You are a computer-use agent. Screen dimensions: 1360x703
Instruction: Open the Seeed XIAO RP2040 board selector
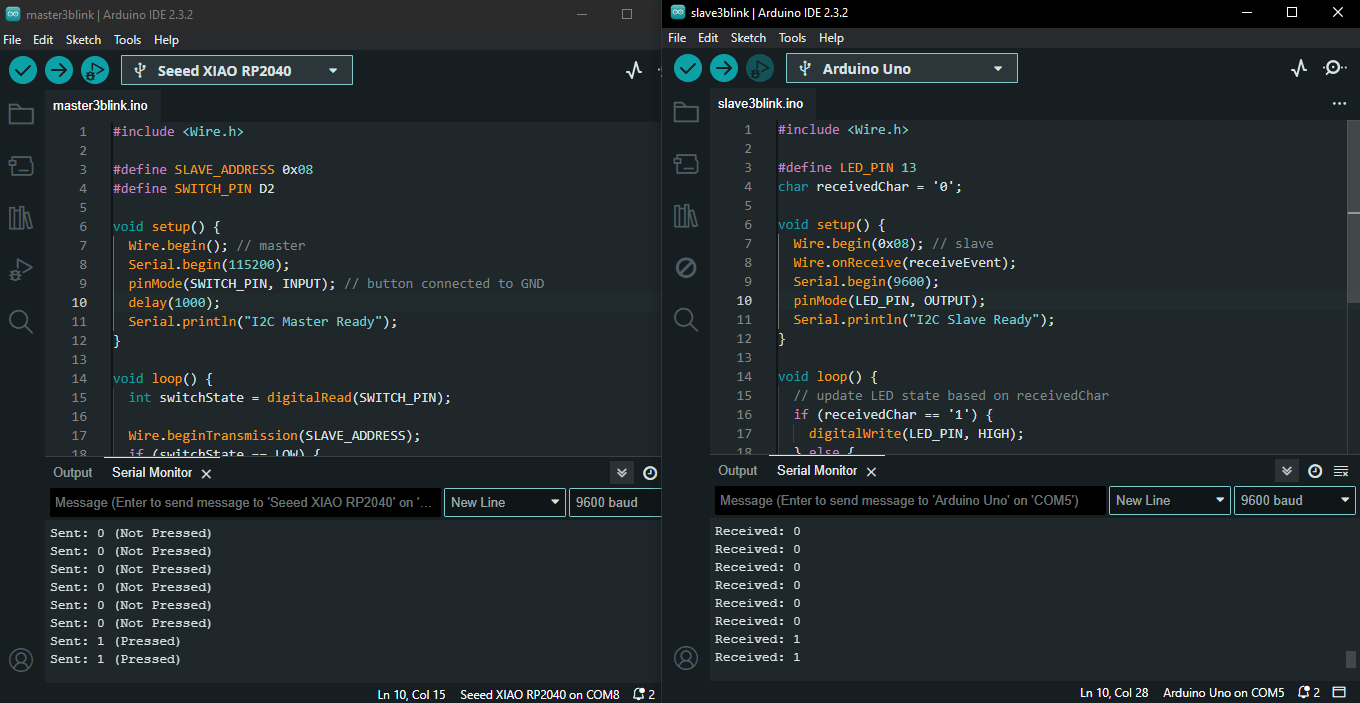tap(237, 70)
